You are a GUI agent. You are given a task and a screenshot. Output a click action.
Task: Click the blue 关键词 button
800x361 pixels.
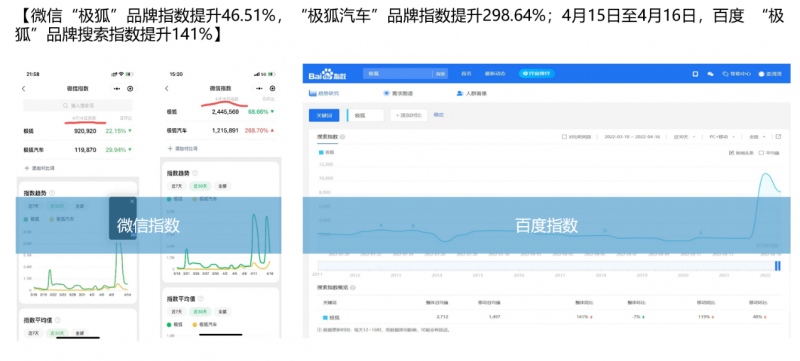point(324,115)
